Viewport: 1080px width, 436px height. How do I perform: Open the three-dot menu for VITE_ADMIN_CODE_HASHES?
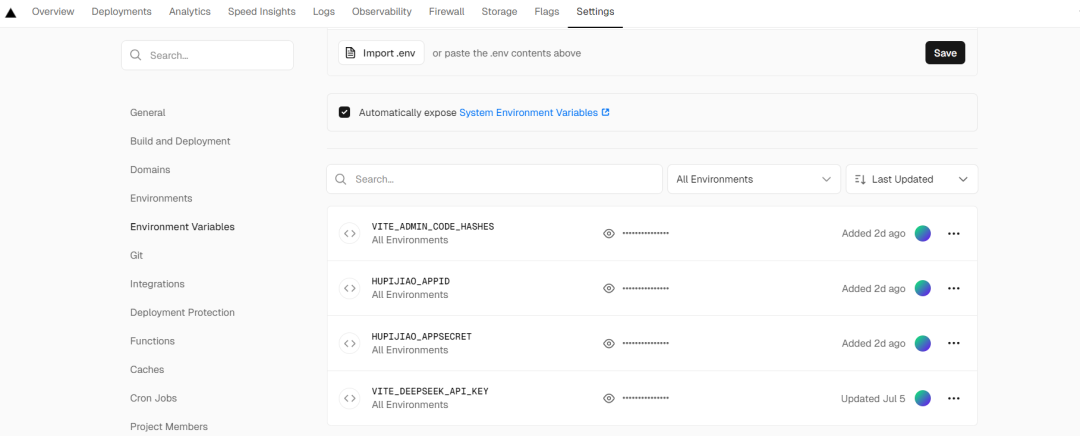tap(954, 233)
